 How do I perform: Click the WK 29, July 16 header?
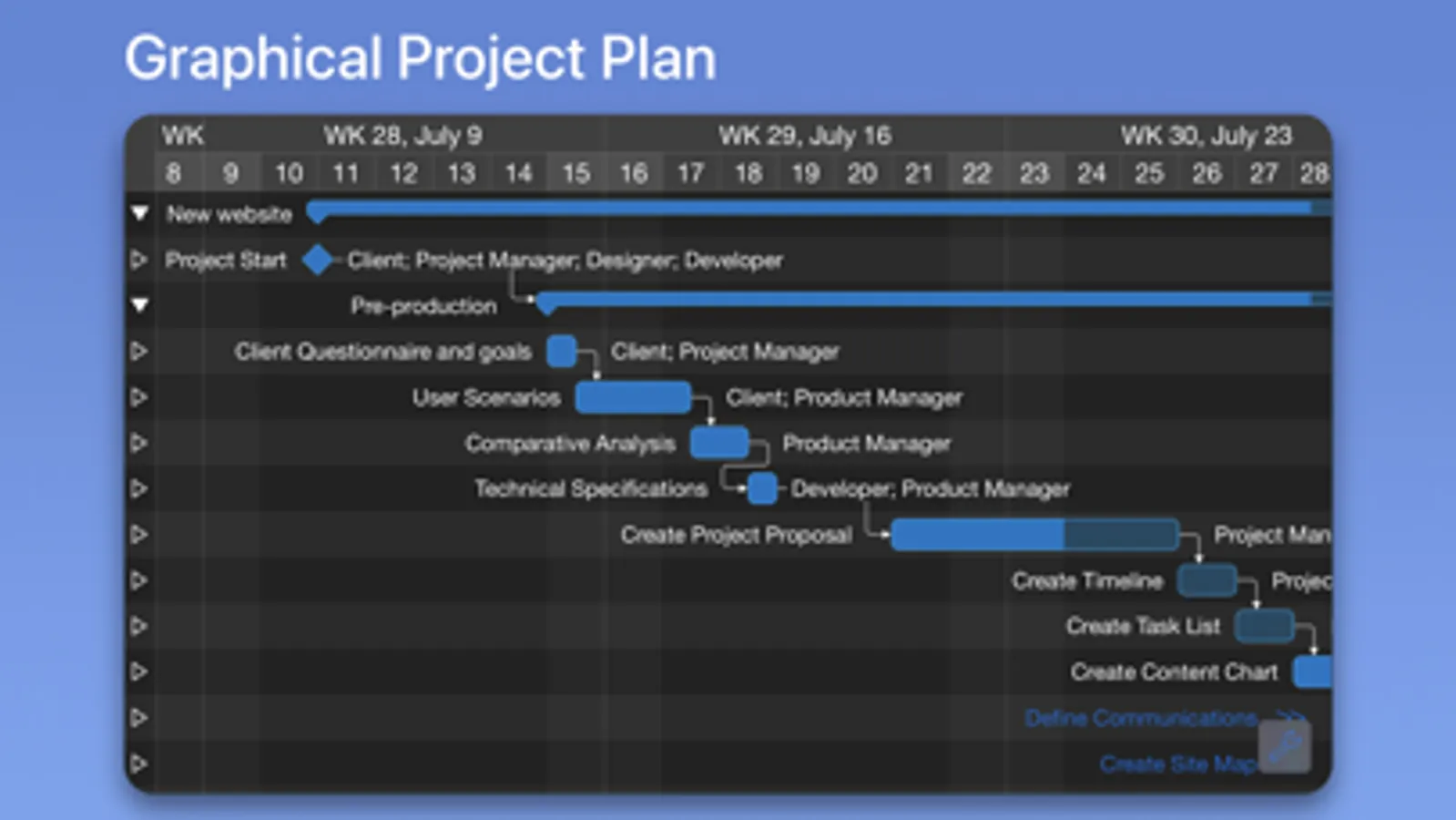(804, 136)
